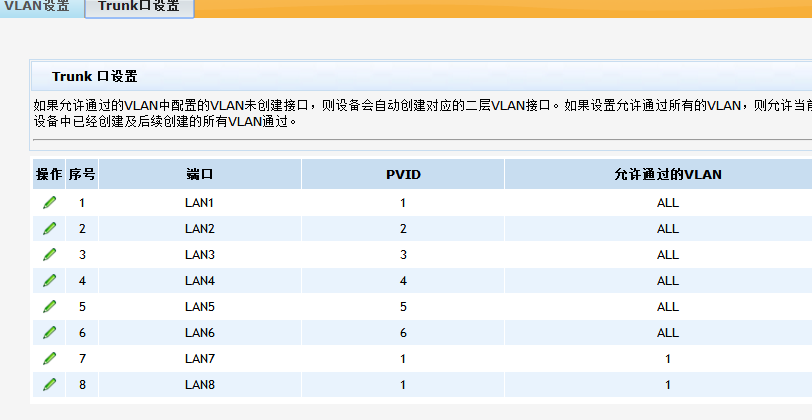This screenshot has width=812, height=420.
Task: Select the LAN1 port name cell
Action: (200, 202)
